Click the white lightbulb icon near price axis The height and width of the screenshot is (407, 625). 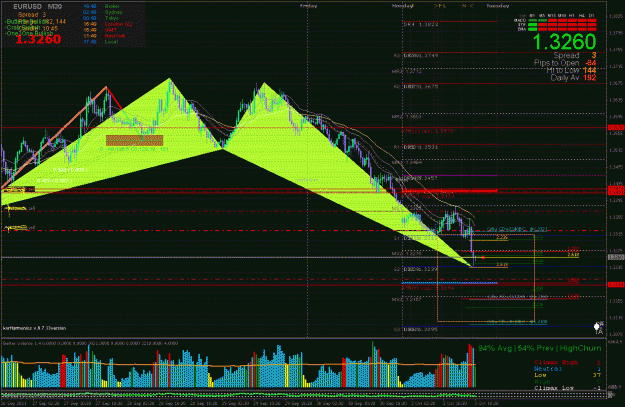click(x=597, y=326)
